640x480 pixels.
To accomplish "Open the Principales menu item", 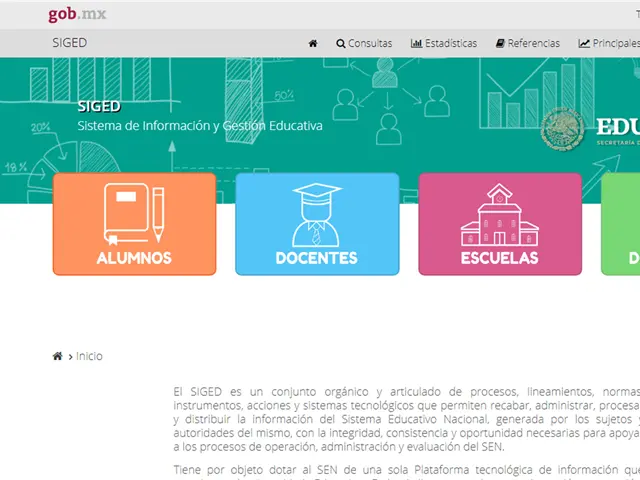I will point(616,44).
